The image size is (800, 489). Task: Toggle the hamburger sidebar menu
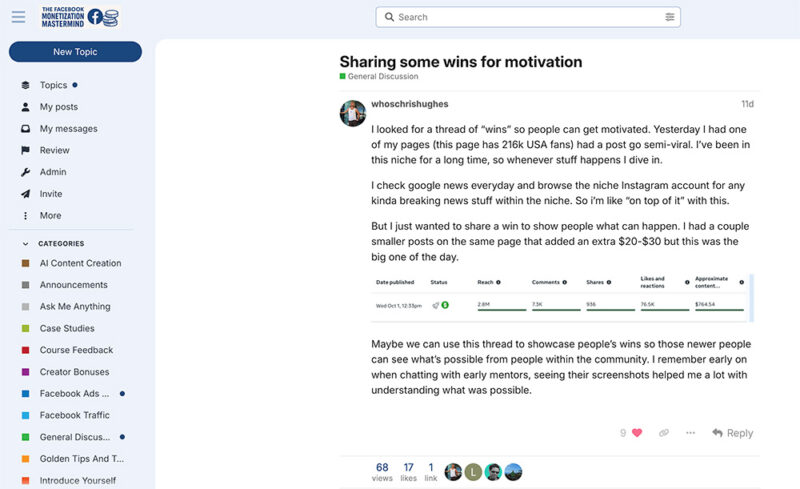tap(18, 17)
